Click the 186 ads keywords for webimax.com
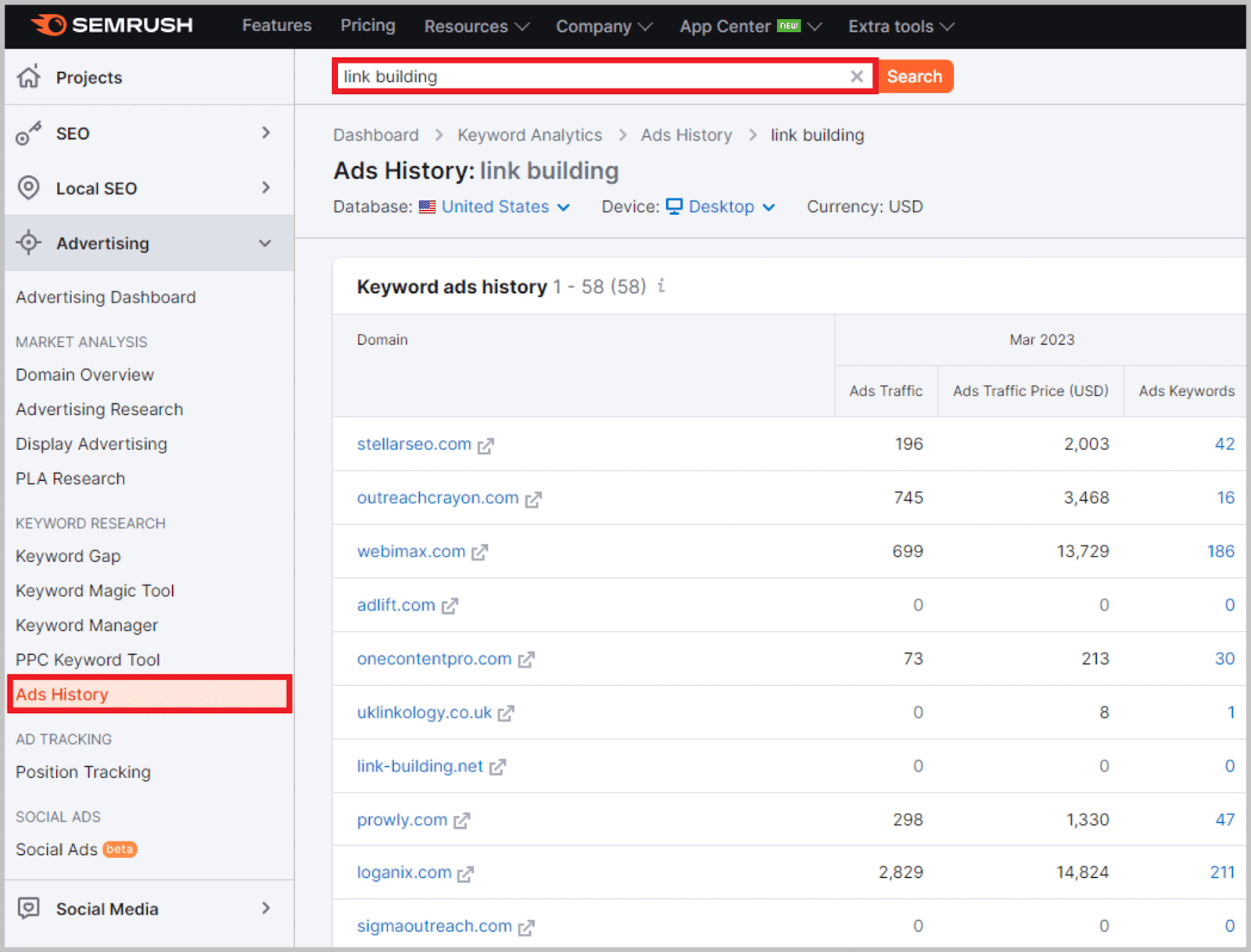Screen dimensions: 1251x952 (1221, 551)
